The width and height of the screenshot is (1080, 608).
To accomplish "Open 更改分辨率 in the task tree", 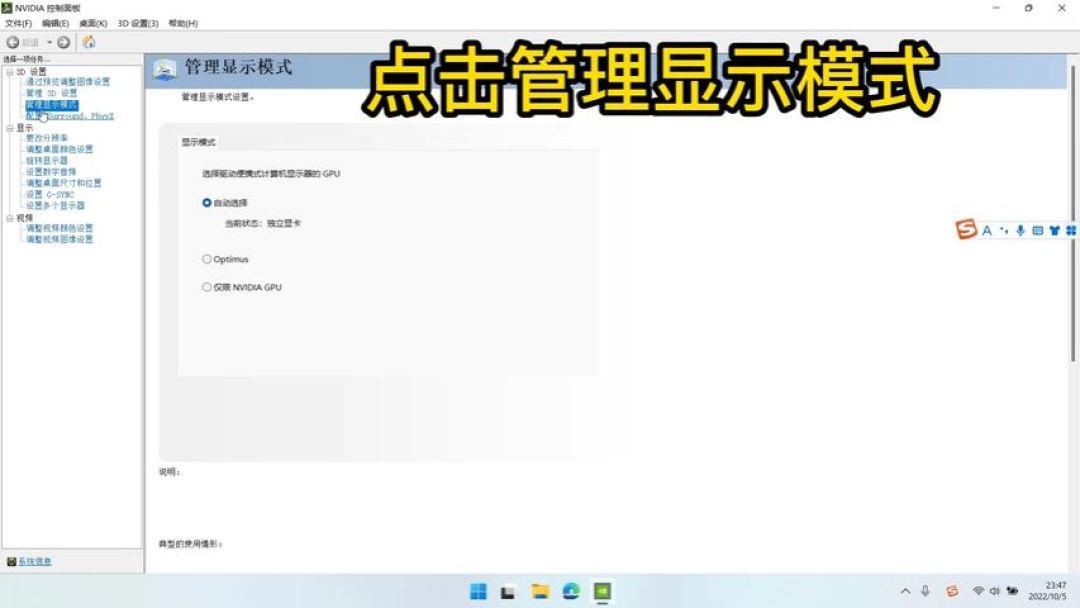I will click(47, 138).
